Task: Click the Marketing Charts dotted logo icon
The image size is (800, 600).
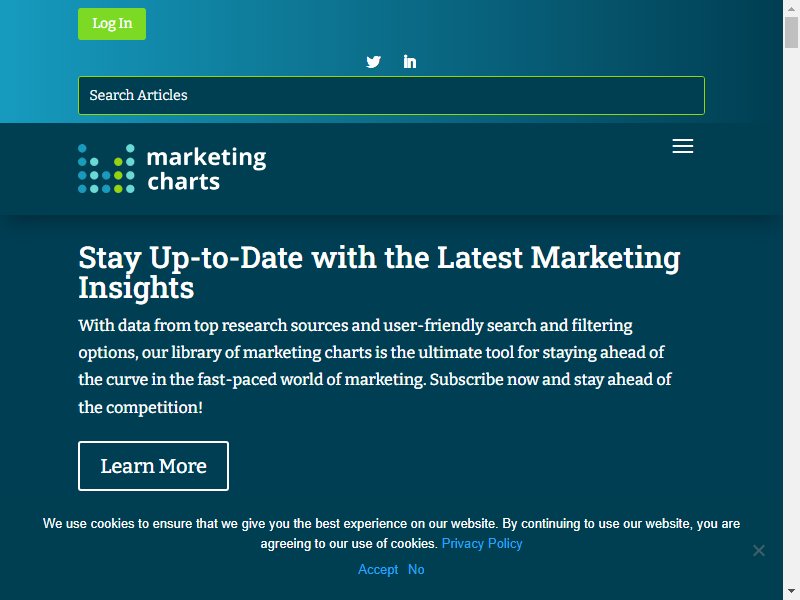Action: (x=106, y=169)
